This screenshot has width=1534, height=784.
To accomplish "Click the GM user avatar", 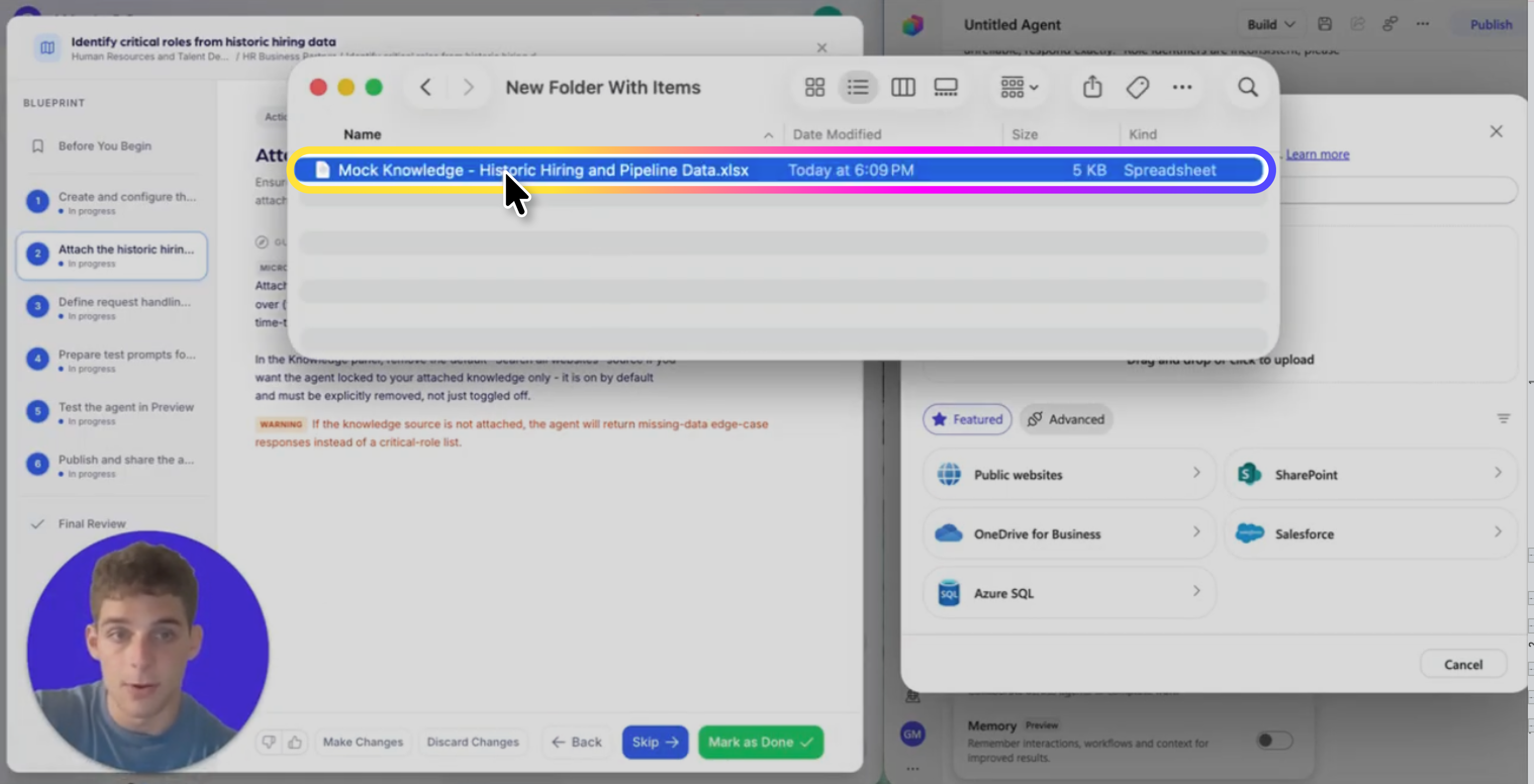I will click(x=912, y=734).
